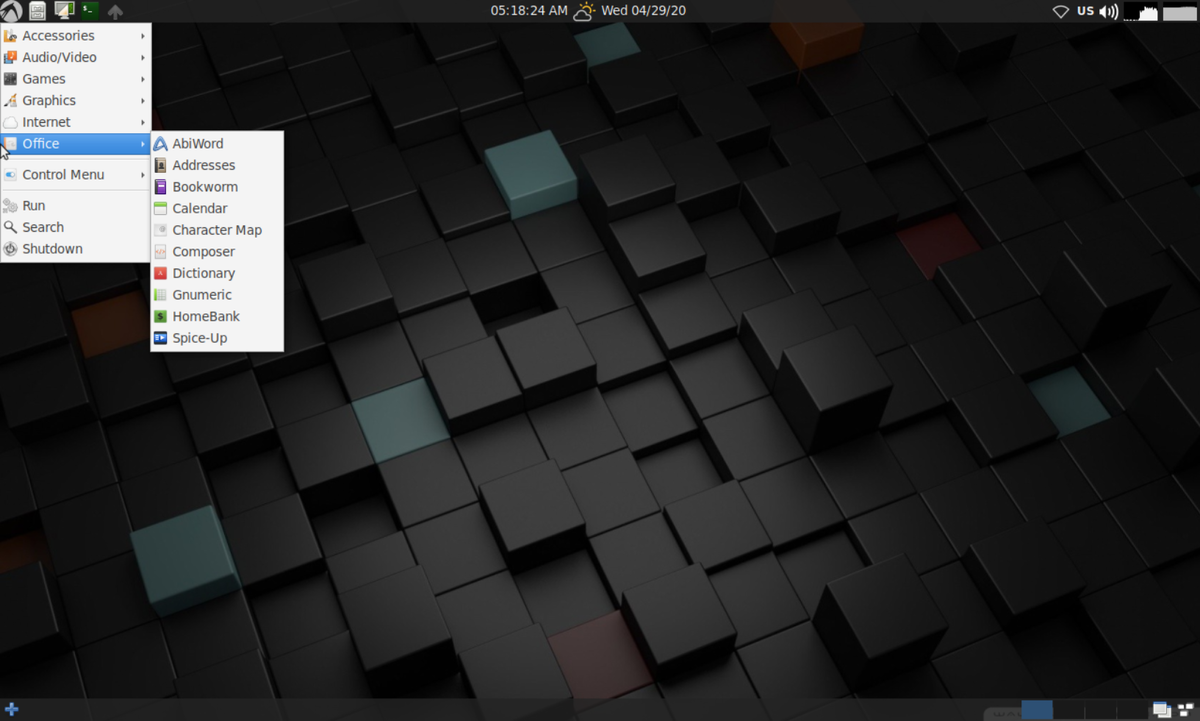This screenshot has height=721, width=1200.
Task: Choose Search from the main menu
Action: 76,227
